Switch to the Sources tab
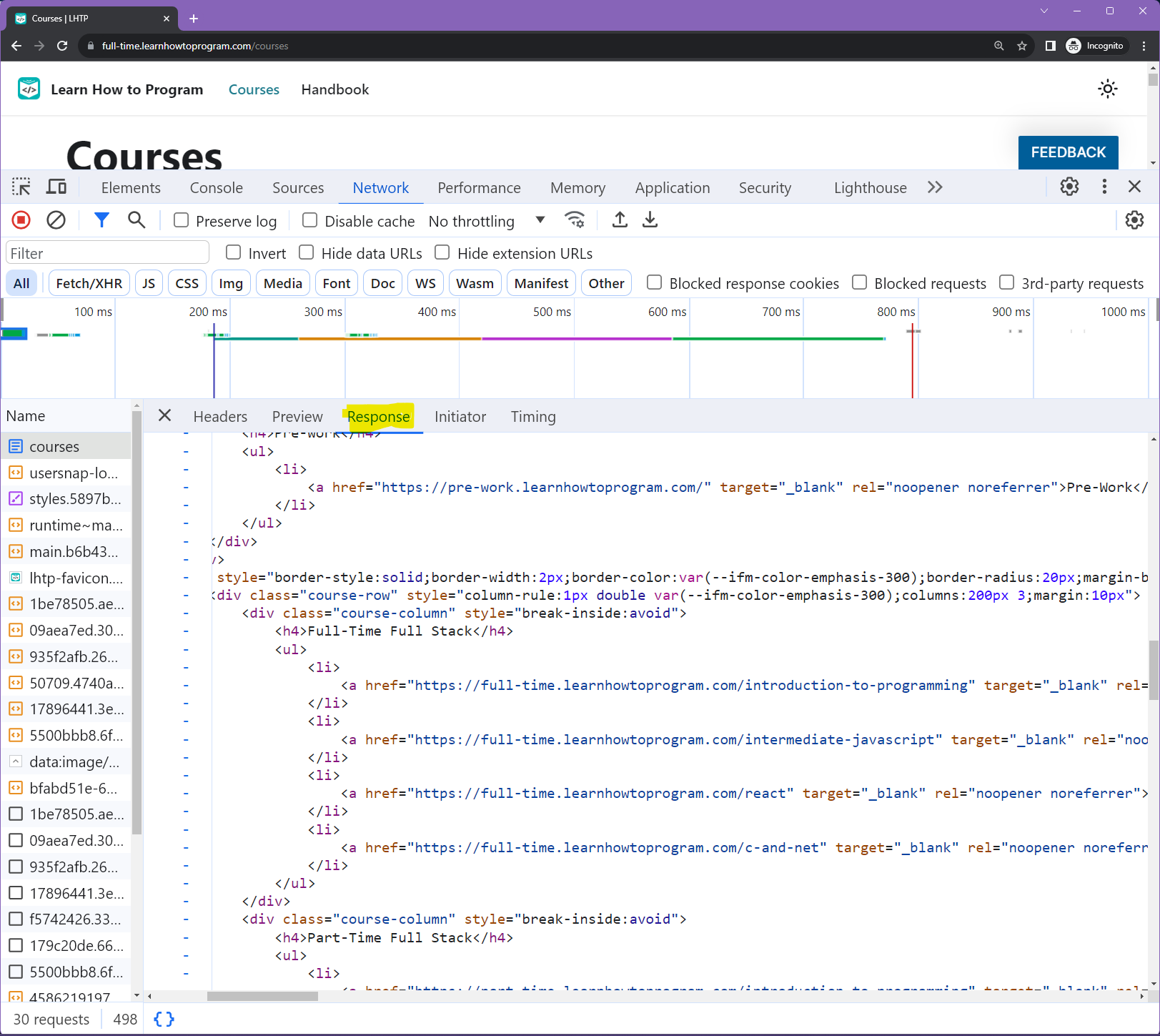Screen dimensions: 1160x1036 tap(298, 187)
